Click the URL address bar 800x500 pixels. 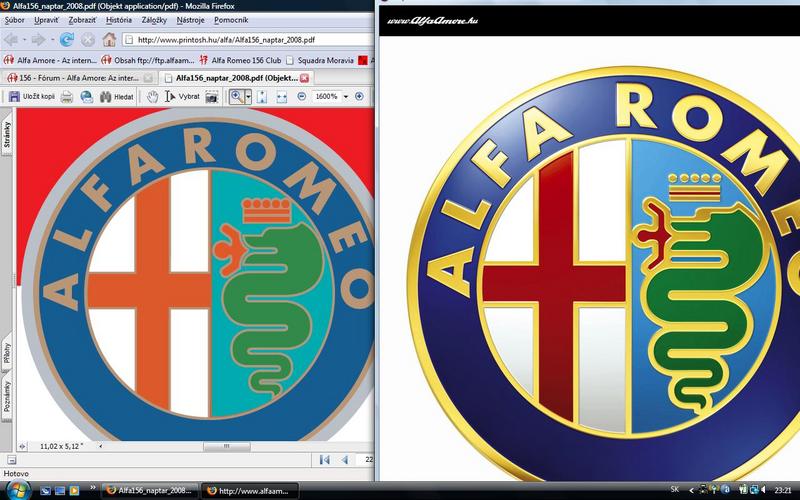[x=248, y=40]
